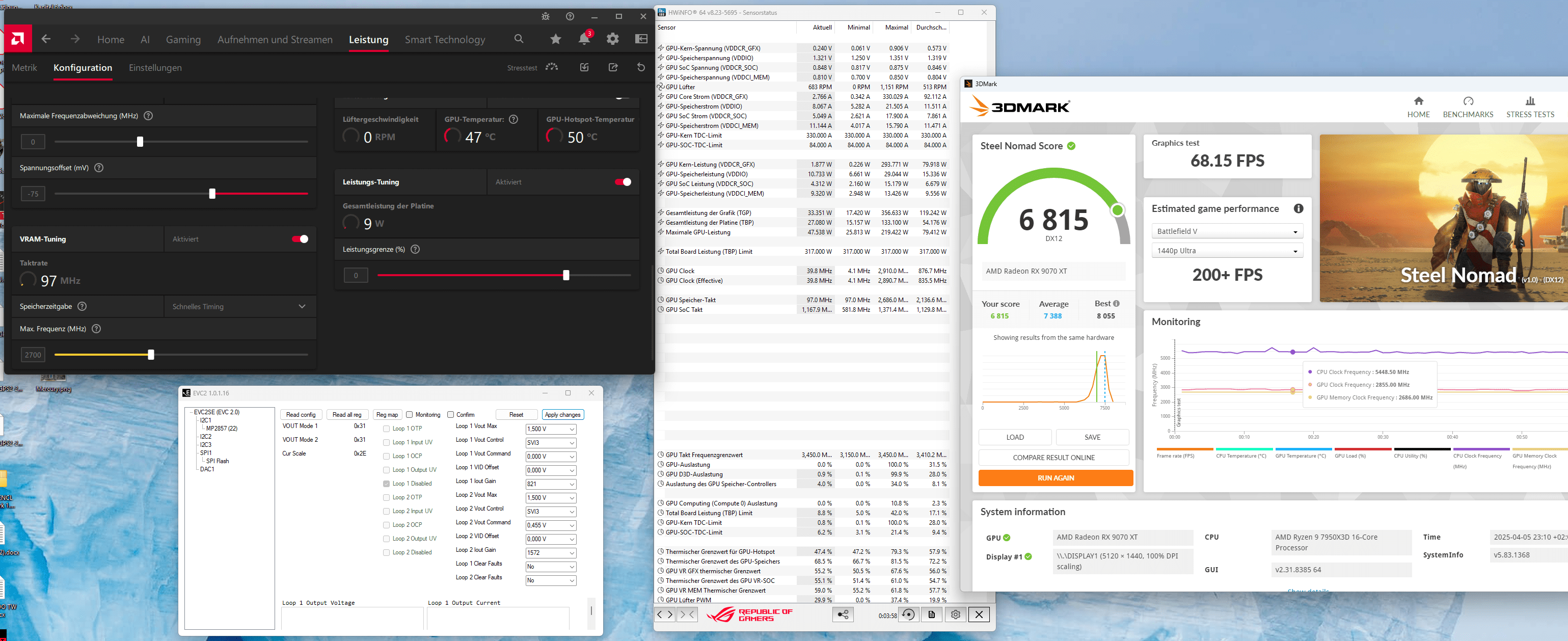Open Loop 2 Iout Gain 1572 dropdown
Image resolution: width=1568 pixels, height=641 pixels.
pyautogui.click(x=550, y=553)
